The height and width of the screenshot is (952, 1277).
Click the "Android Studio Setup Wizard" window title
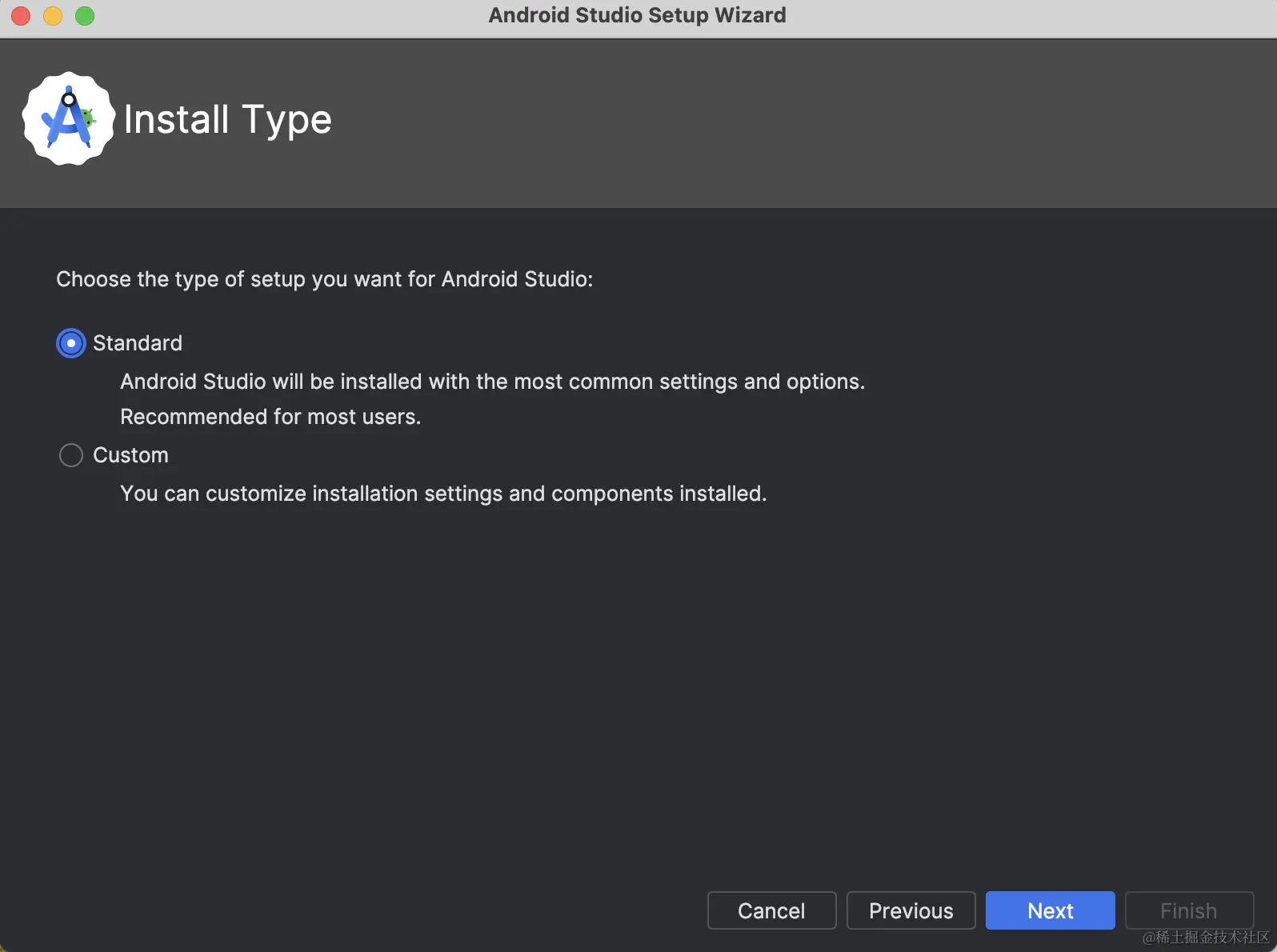(638, 15)
